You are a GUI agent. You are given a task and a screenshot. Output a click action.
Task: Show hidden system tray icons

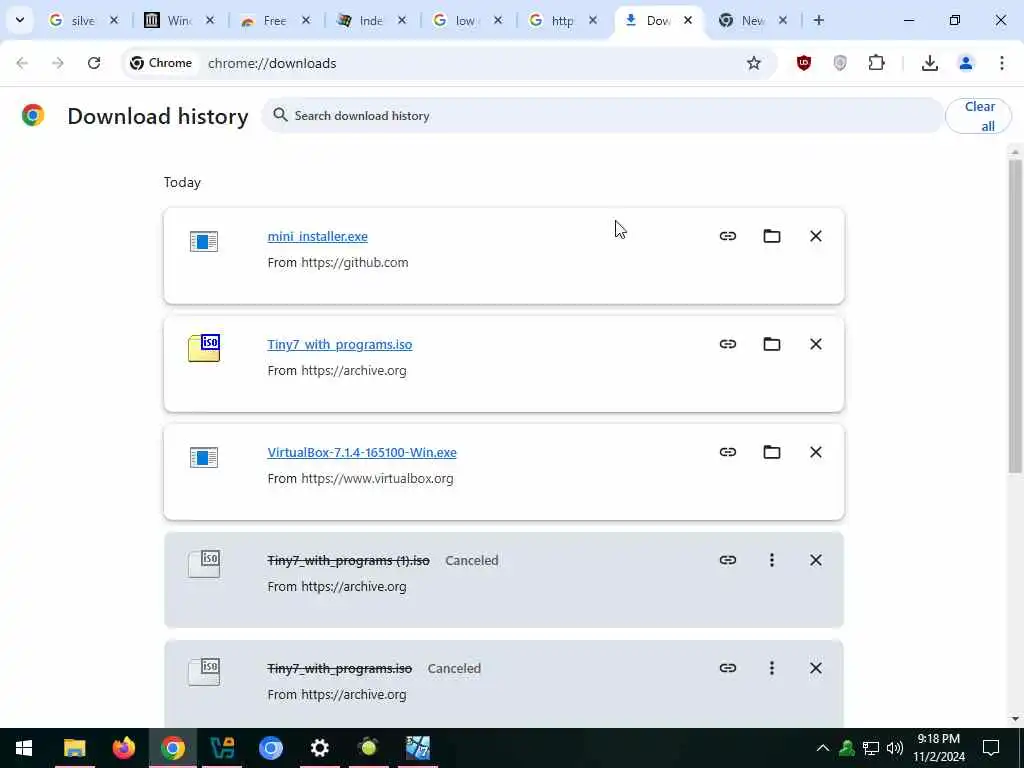point(823,748)
